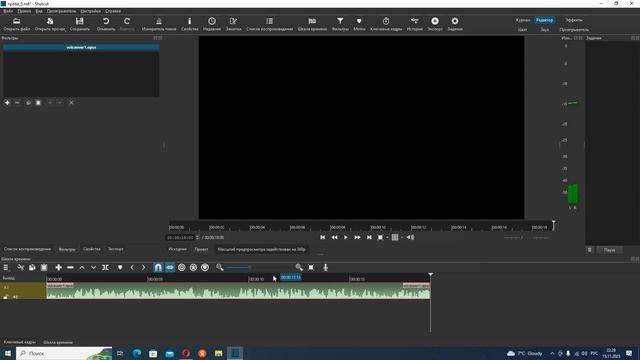Open the History toolbar icon
This screenshot has height=360, width=640.
tap(415, 21)
